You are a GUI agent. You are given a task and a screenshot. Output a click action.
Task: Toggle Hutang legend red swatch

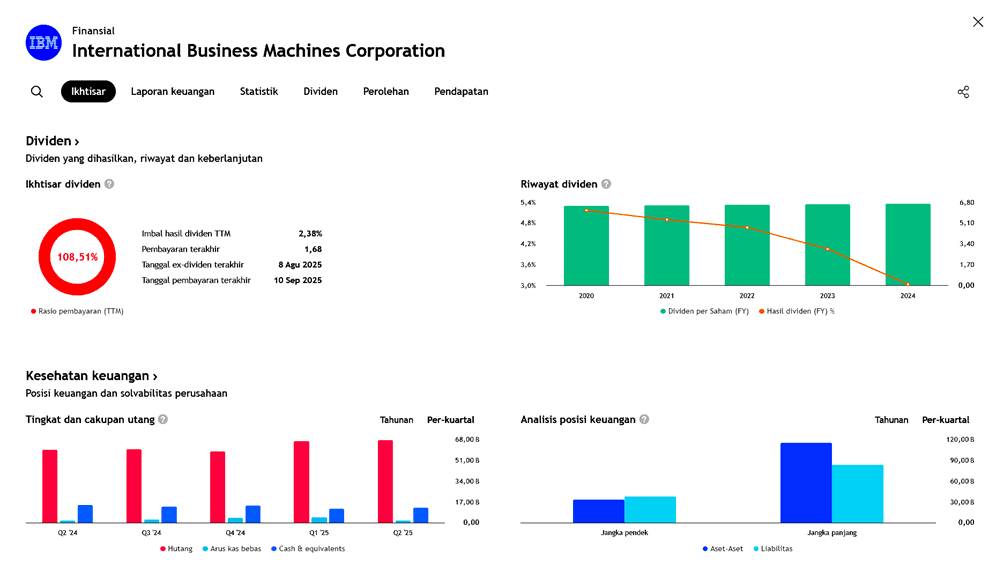[163, 549]
